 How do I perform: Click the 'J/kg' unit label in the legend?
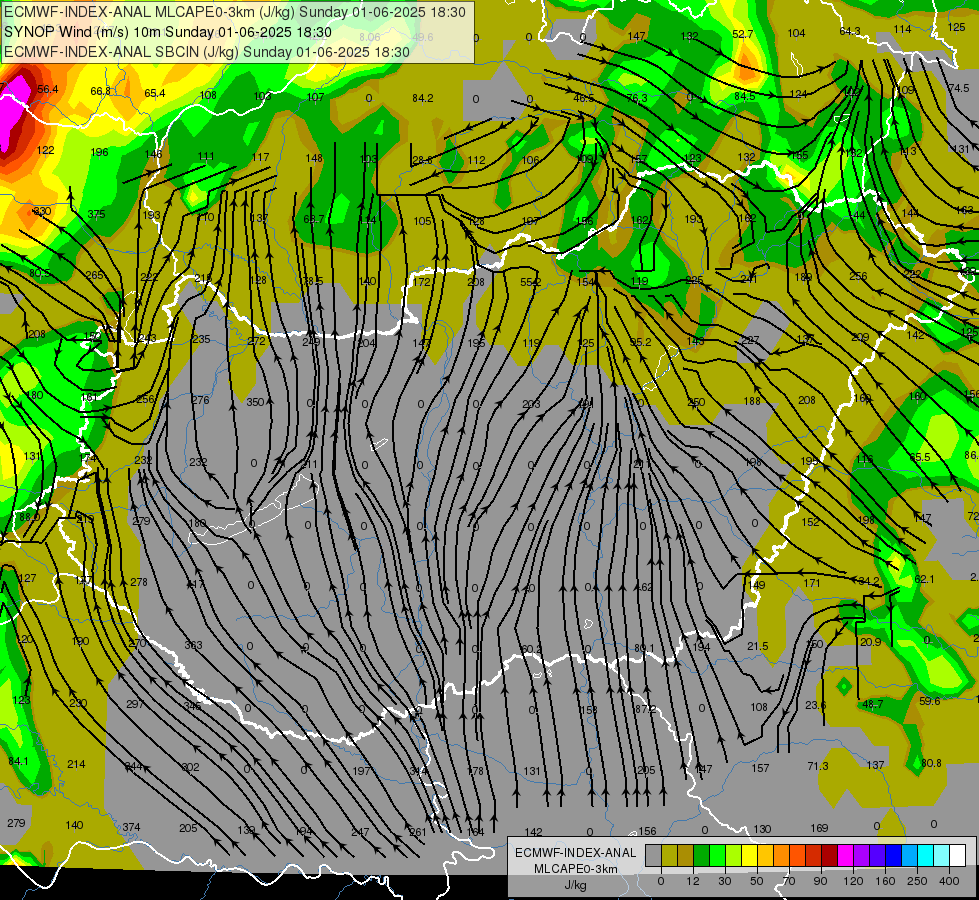coord(575,885)
